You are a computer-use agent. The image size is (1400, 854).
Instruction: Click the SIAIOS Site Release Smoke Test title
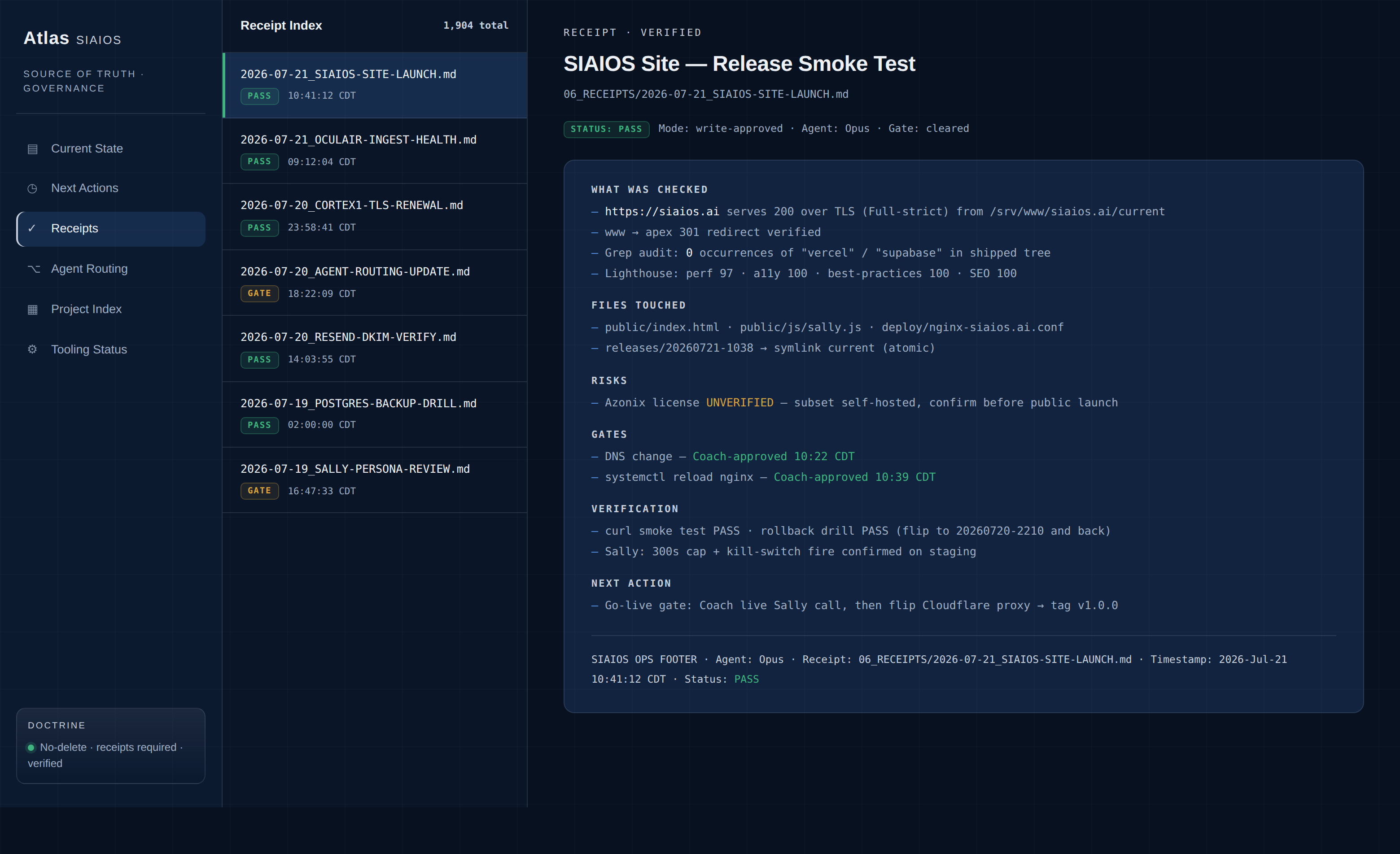pos(739,64)
